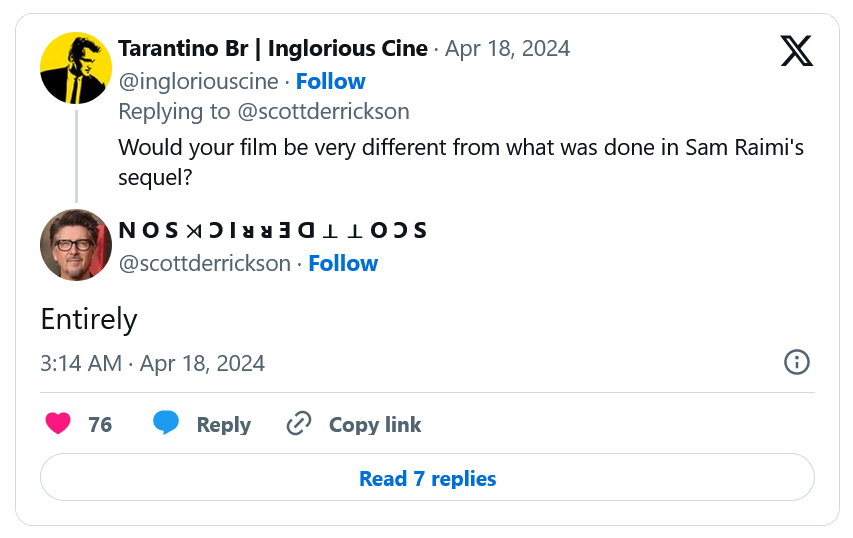Open the @scottderrickson handle below name
The width and height of the screenshot is (853, 538).
[x=205, y=263]
